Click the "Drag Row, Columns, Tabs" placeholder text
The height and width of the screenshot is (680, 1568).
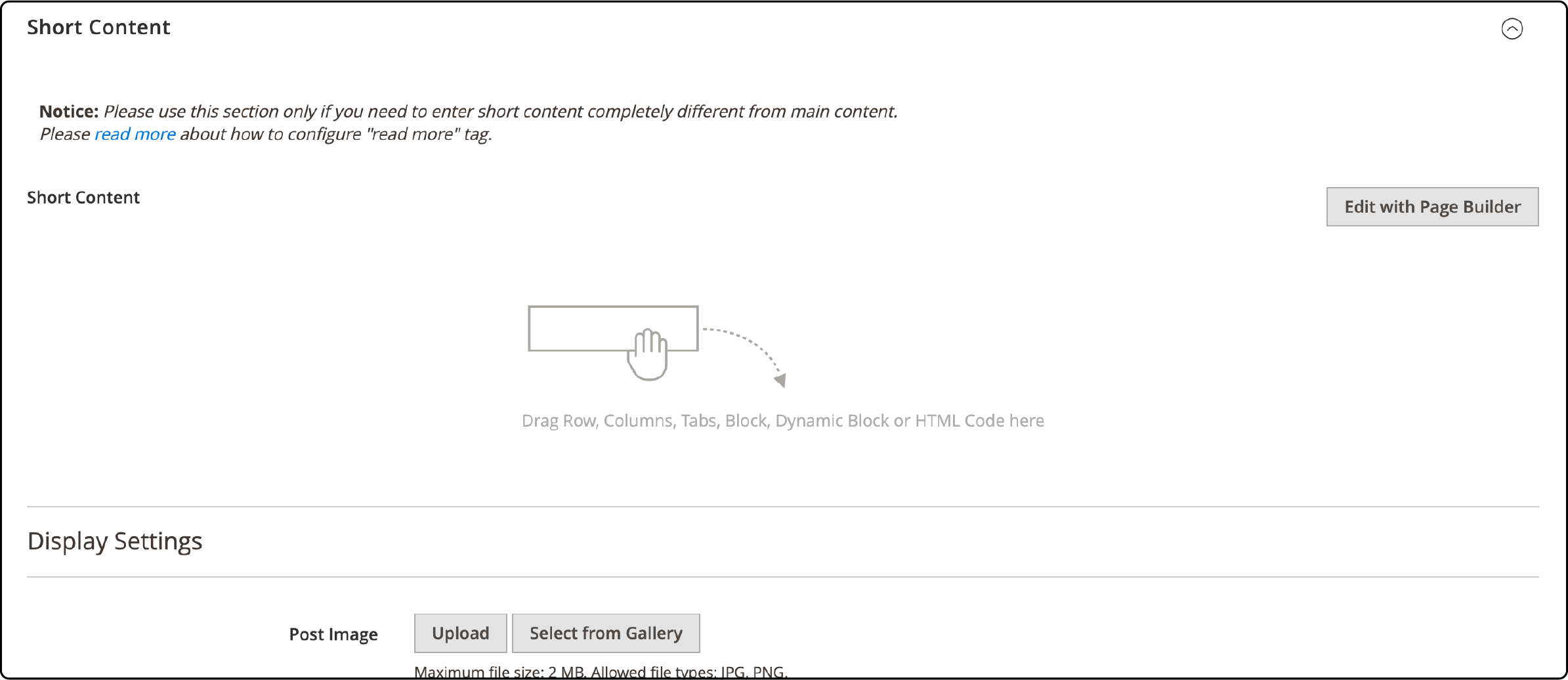click(x=782, y=421)
